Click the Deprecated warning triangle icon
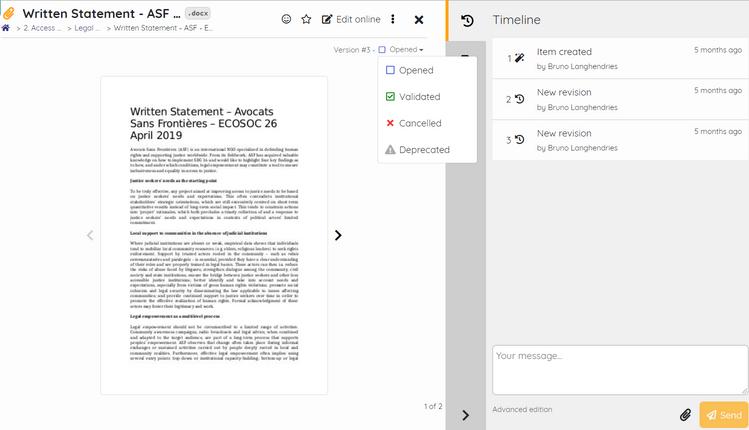The image size is (749, 430). pyautogui.click(x=390, y=150)
